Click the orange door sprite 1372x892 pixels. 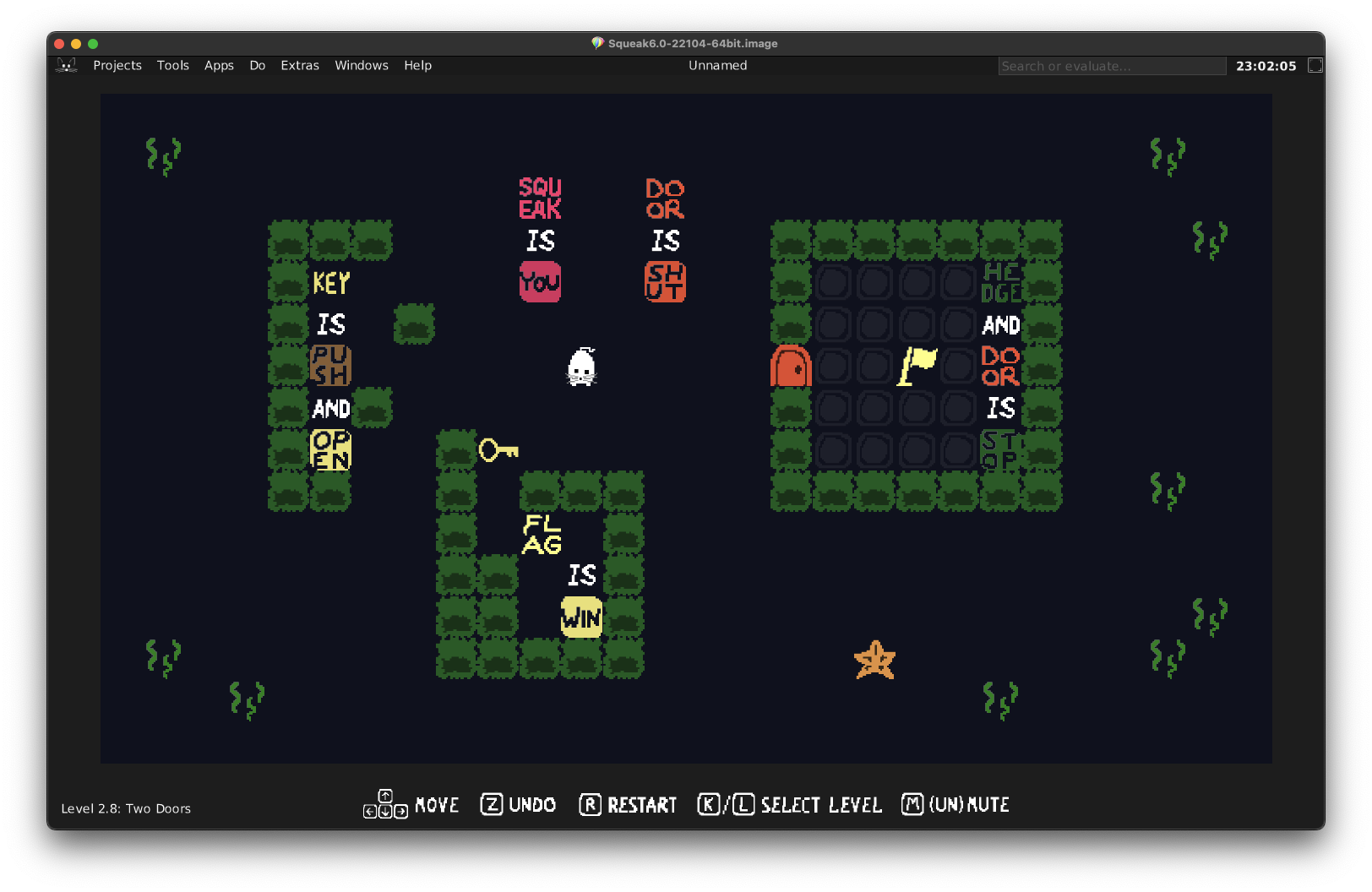[791, 367]
